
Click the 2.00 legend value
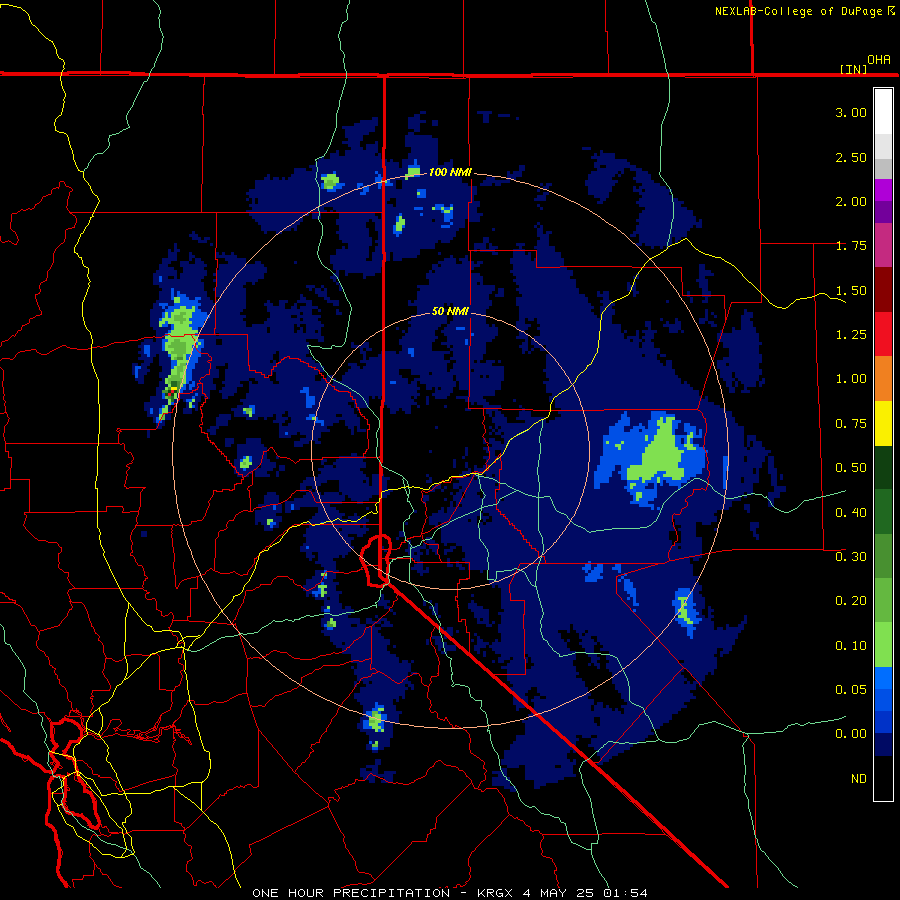coord(851,201)
